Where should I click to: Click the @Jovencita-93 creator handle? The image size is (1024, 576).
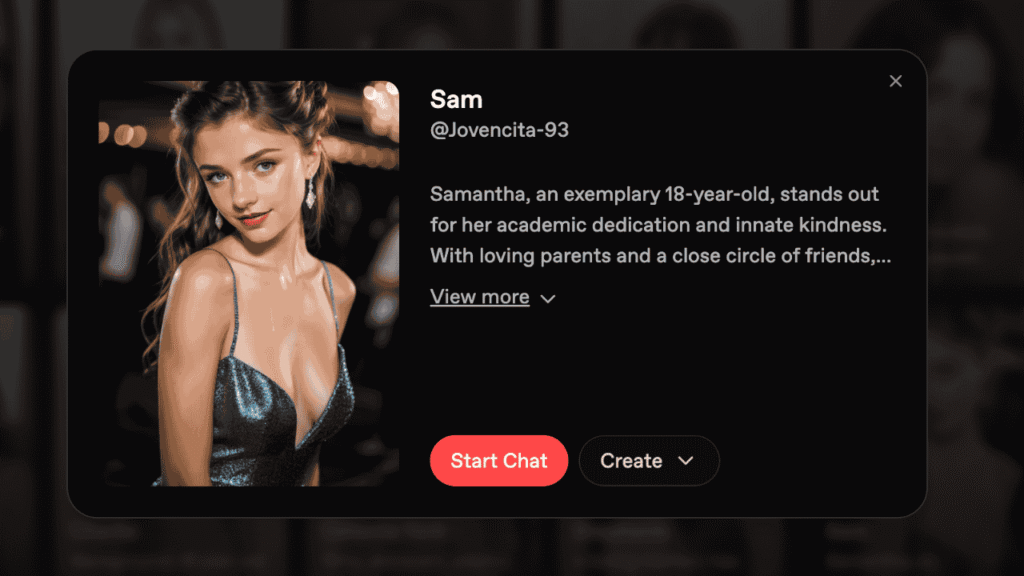(499, 130)
